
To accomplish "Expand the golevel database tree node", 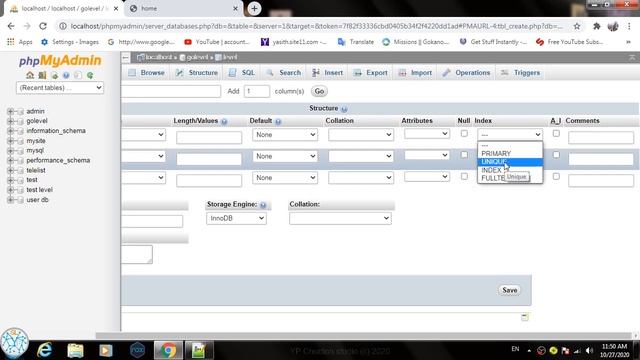I will (10, 121).
